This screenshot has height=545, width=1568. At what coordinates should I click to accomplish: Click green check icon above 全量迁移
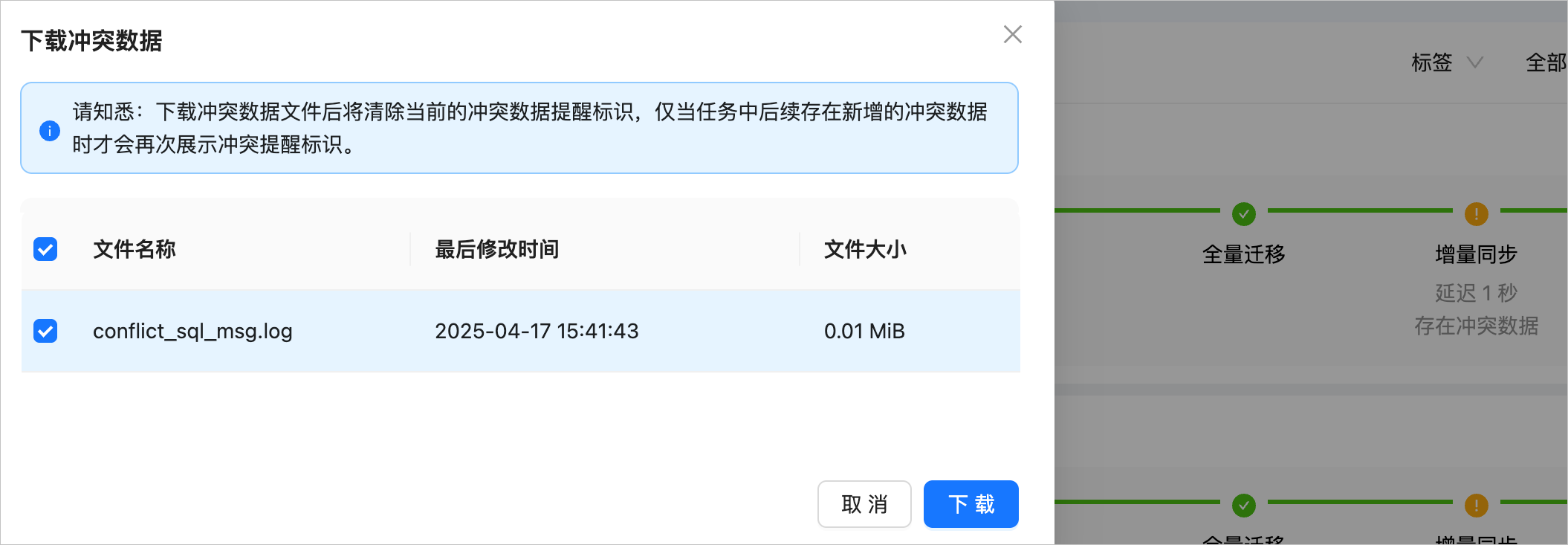(1243, 213)
